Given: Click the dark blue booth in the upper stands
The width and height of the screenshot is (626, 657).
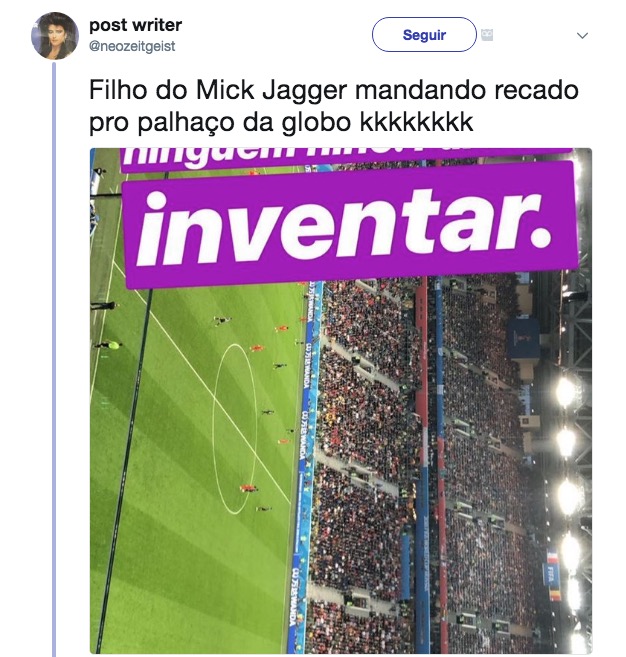Looking at the screenshot, I should (x=524, y=339).
